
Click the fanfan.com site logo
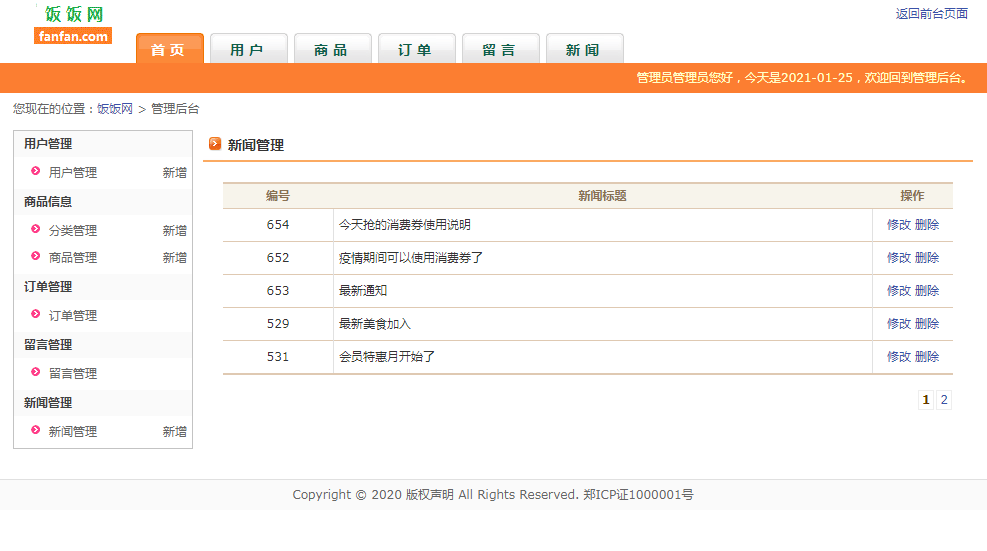click(x=73, y=25)
